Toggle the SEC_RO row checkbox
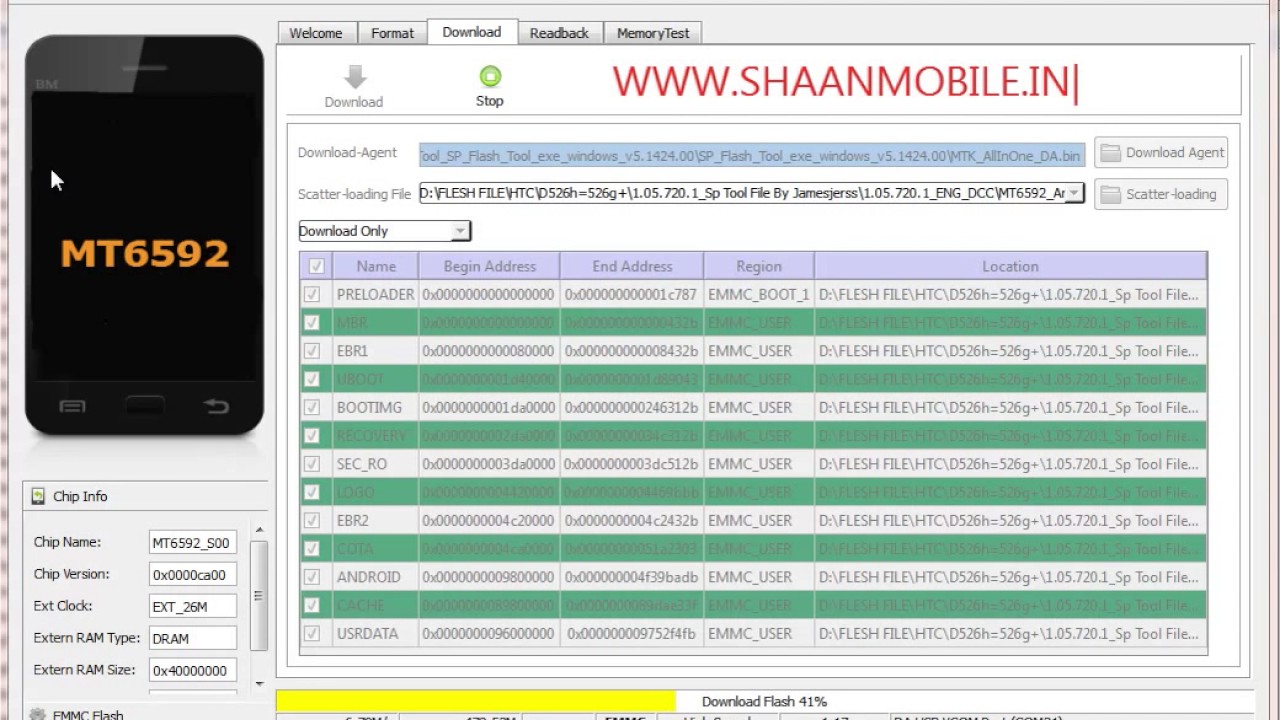 tap(312, 464)
